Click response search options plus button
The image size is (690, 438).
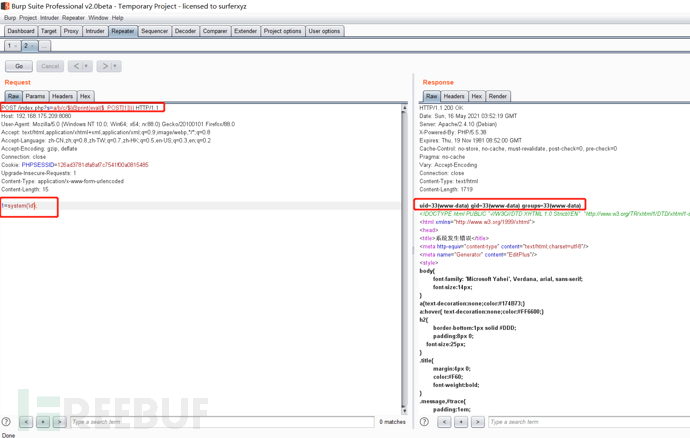(x=461, y=422)
